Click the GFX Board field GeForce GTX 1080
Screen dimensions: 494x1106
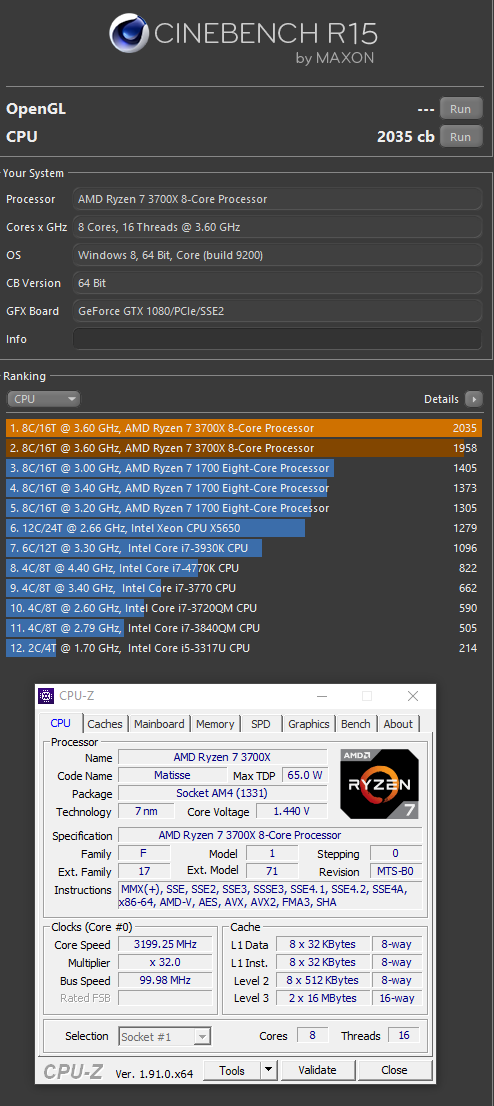click(278, 311)
